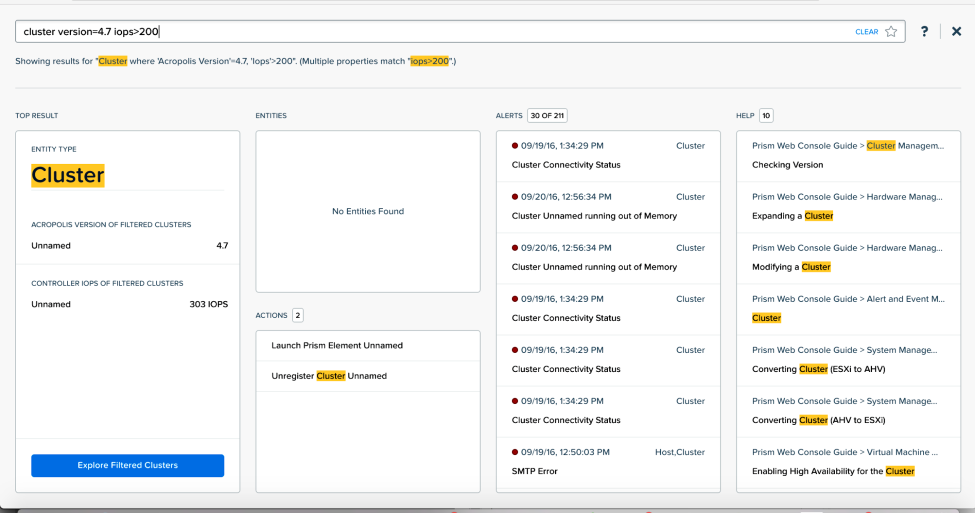Click the Cluster entity type heading
Image resolution: width=975 pixels, height=513 pixels.
coord(68,175)
